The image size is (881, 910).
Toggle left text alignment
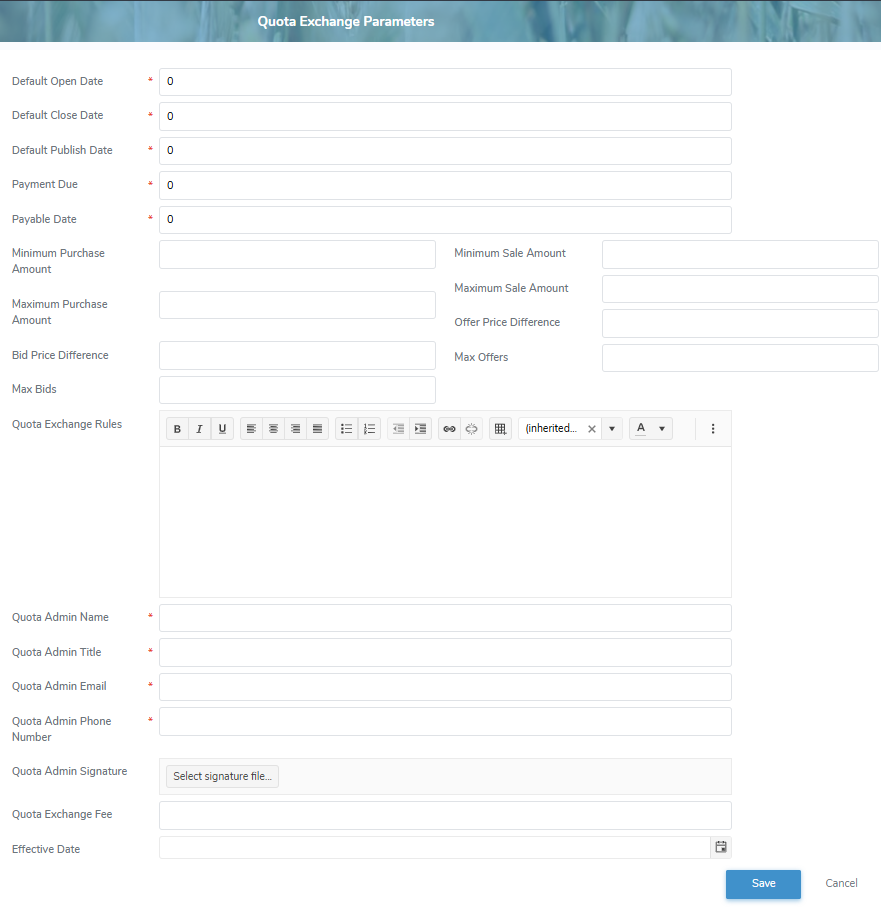pyautogui.click(x=251, y=428)
